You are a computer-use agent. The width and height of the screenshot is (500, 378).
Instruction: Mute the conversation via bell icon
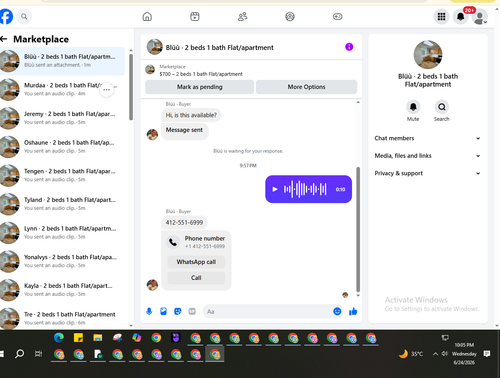tap(413, 107)
